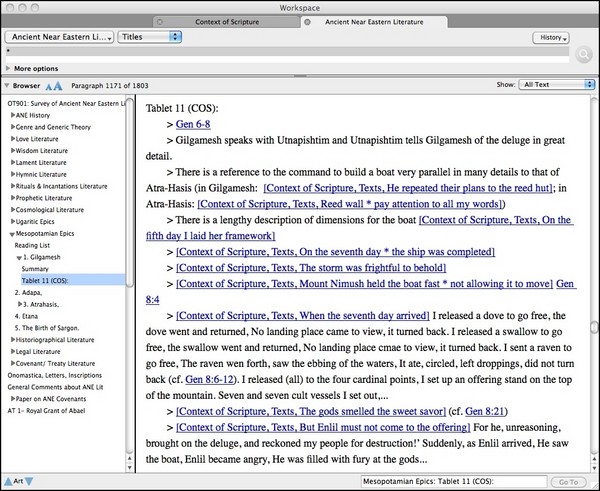The image size is (600, 491).
Task: Expand Prophetic Literature node
Action: (x=13, y=198)
